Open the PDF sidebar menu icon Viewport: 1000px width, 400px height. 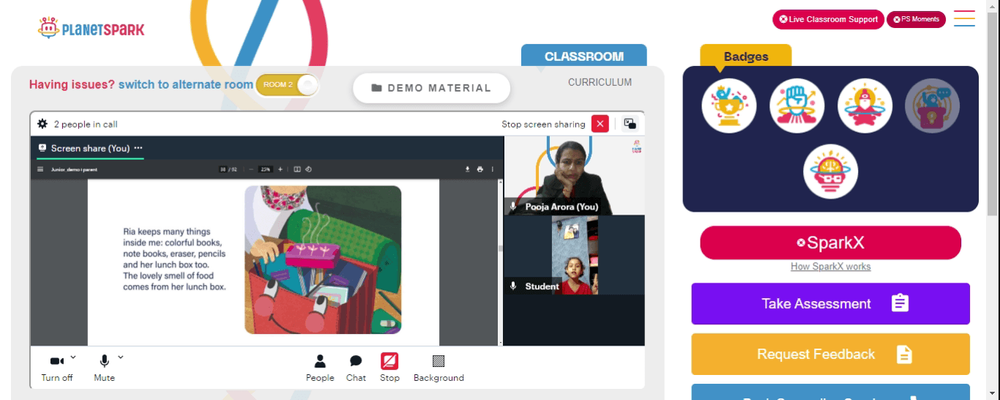[x=40, y=169]
